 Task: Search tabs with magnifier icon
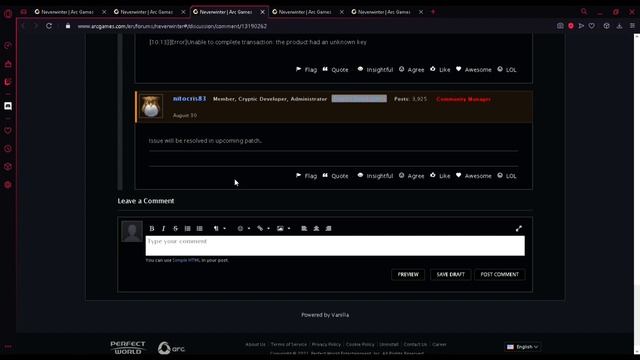584,12
